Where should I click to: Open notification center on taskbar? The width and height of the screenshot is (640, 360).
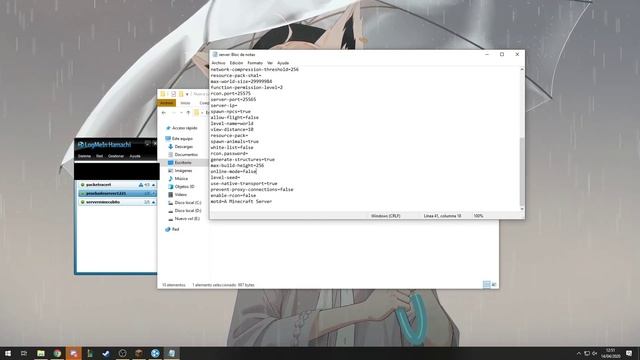click(629, 353)
